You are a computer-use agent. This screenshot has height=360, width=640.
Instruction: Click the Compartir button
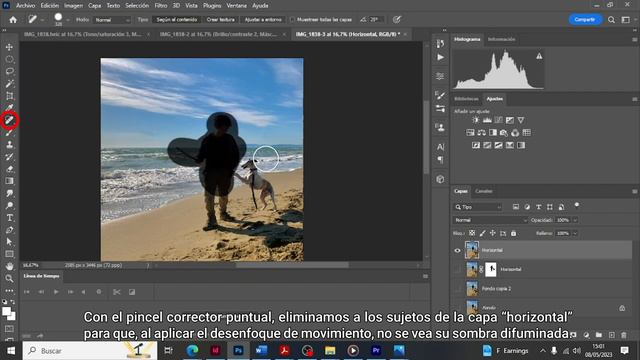click(x=584, y=20)
